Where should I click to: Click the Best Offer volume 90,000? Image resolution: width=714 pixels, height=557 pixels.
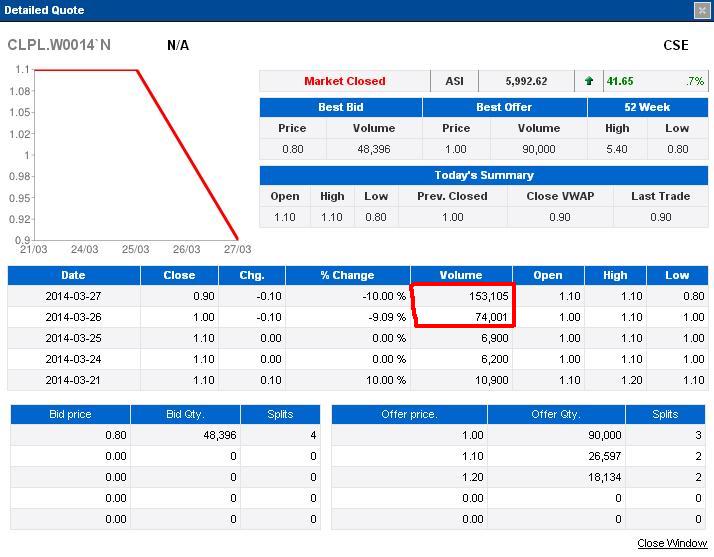[539, 149]
